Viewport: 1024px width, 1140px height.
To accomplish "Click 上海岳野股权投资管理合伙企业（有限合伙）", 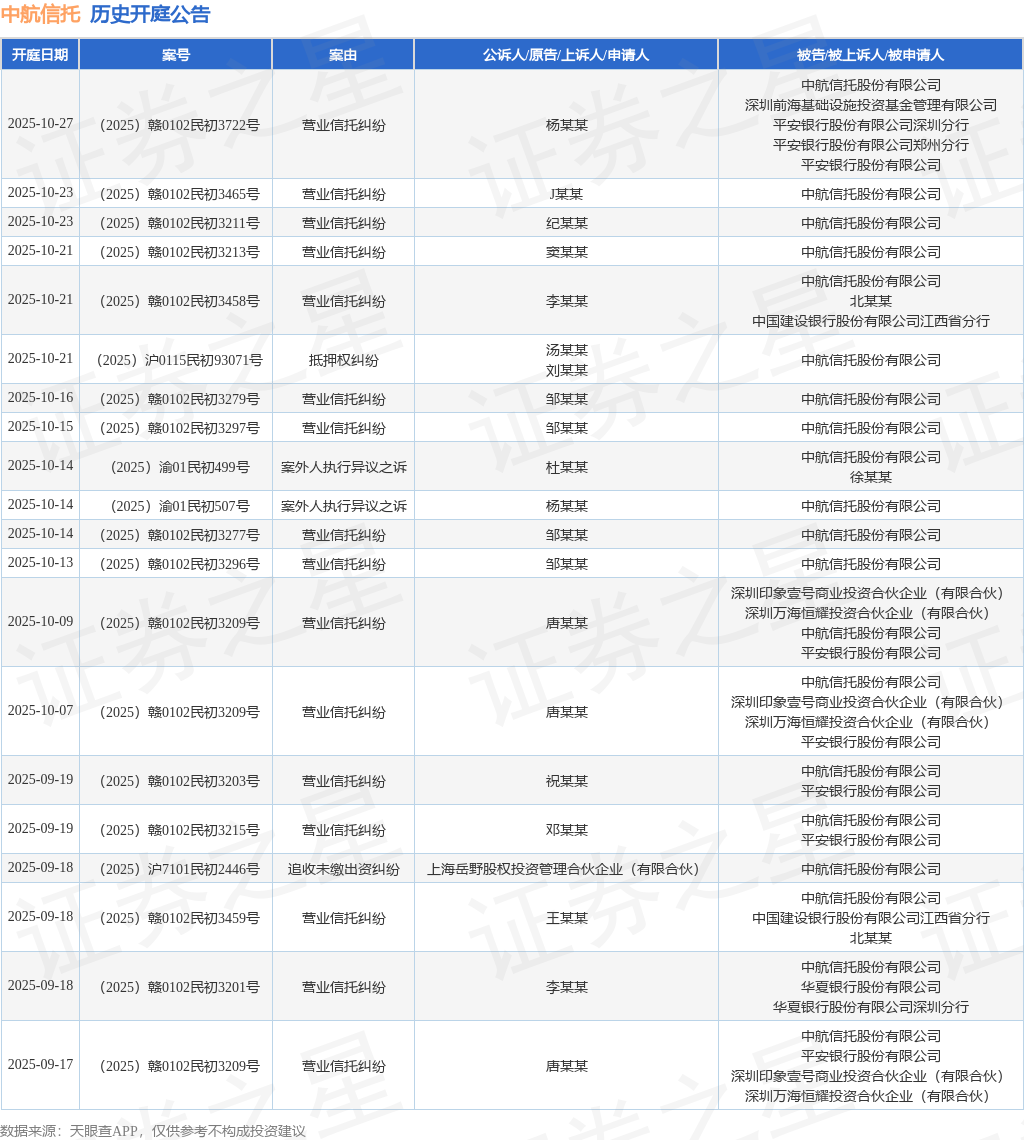I will (567, 869).
